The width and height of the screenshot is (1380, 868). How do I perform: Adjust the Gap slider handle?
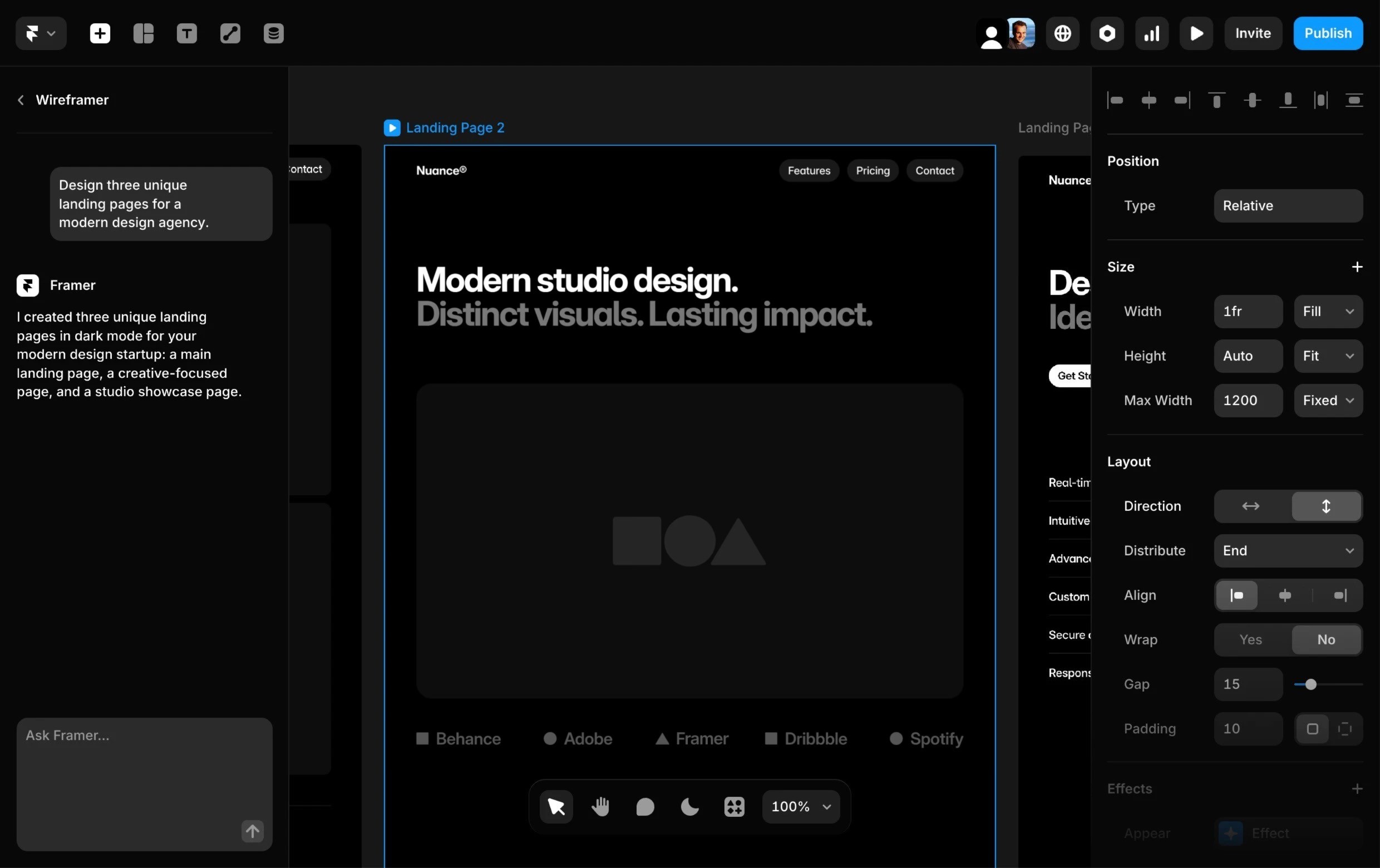point(1310,684)
